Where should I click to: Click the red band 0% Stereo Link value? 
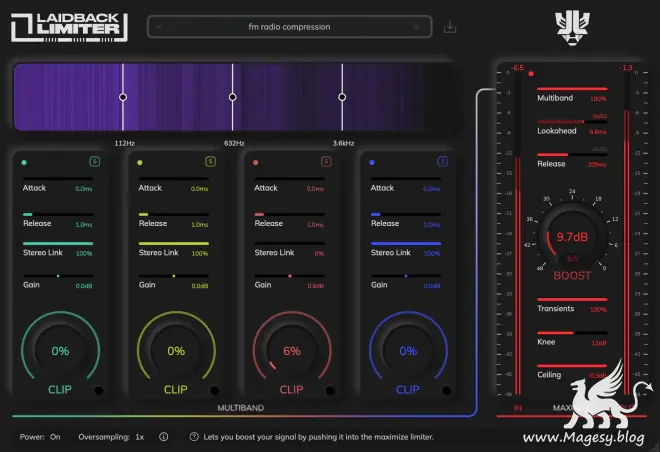pos(319,253)
